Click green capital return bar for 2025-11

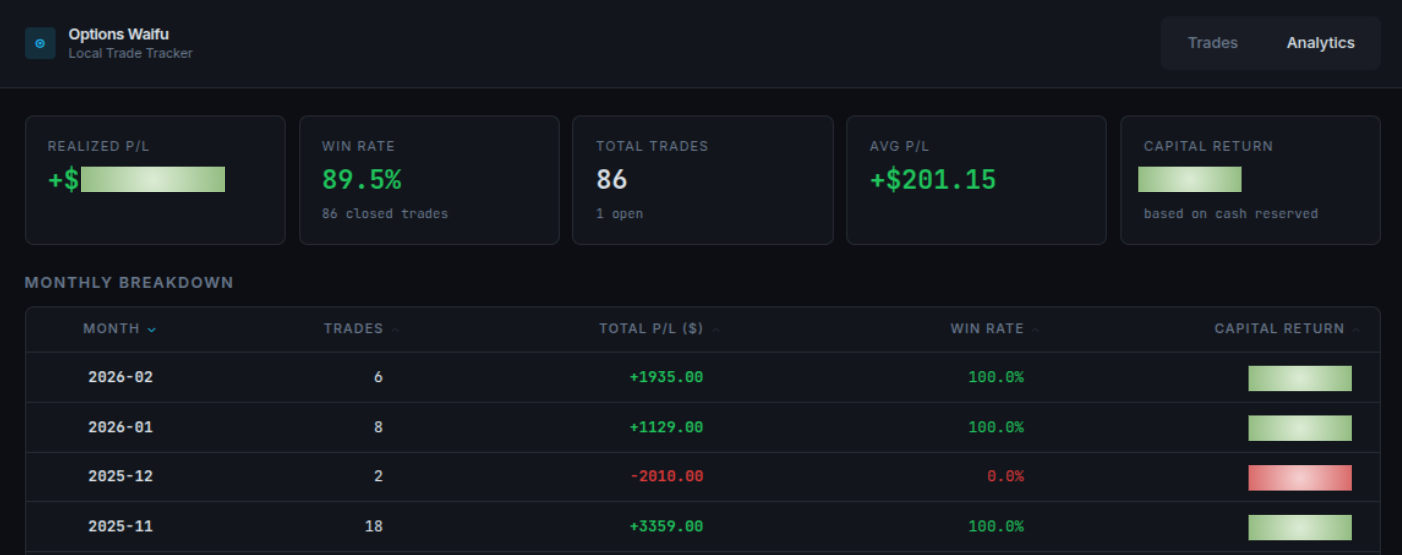[1300, 527]
